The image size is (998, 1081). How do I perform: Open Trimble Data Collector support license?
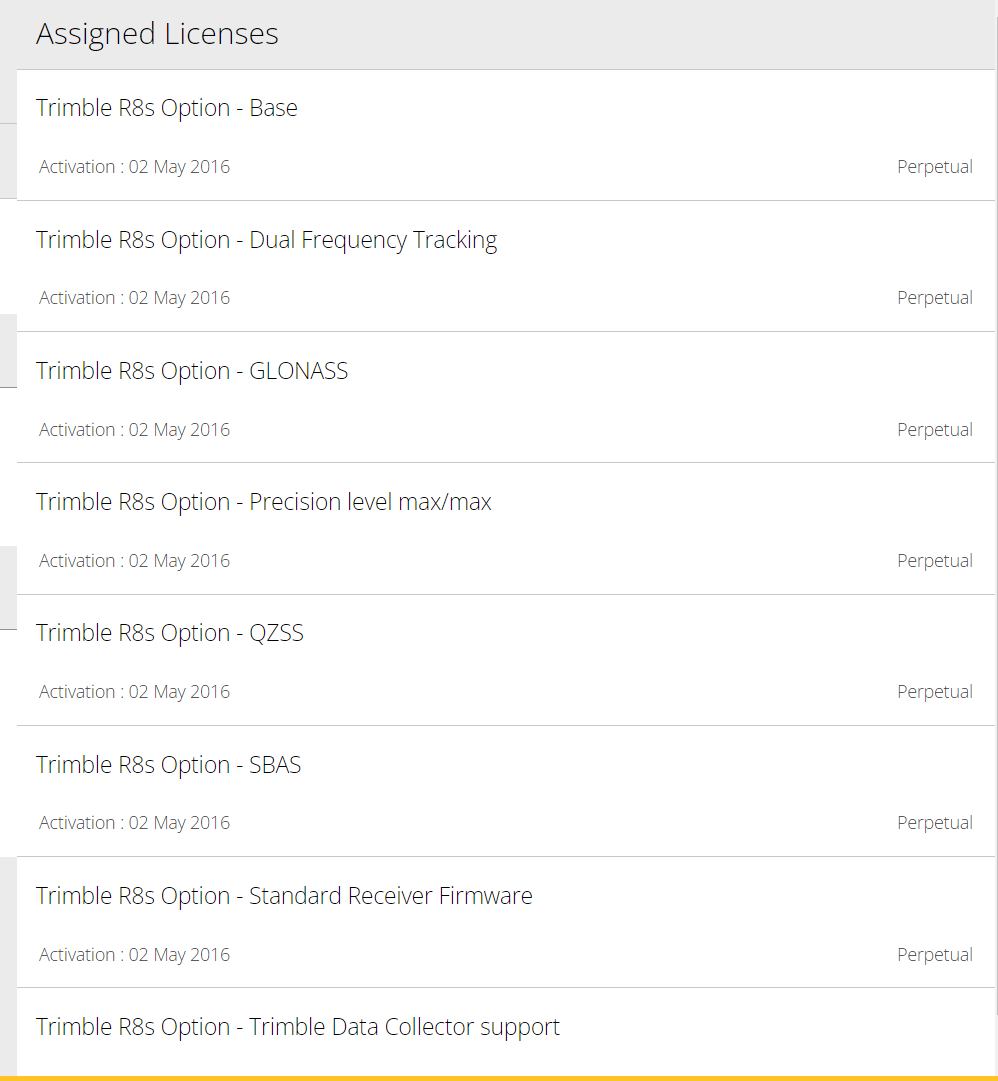tap(506, 1032)
